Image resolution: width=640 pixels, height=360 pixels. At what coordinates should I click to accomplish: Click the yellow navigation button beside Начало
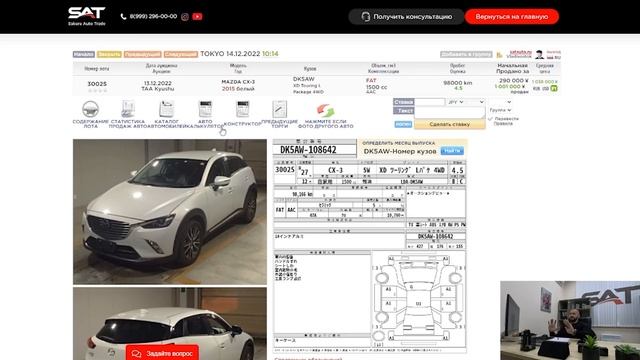pyautogui.click(x=109, y=54)
